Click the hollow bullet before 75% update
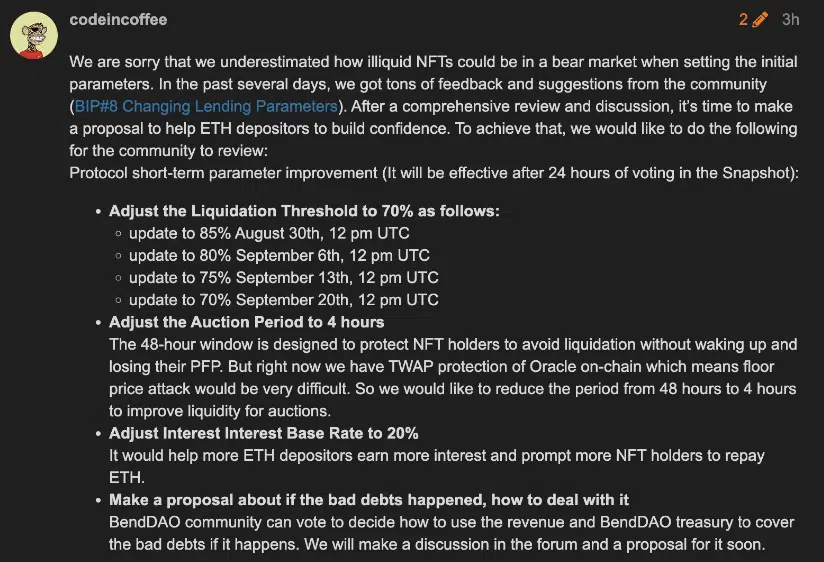This screenshot has height=562, width=824. click(x=119, y=278)
